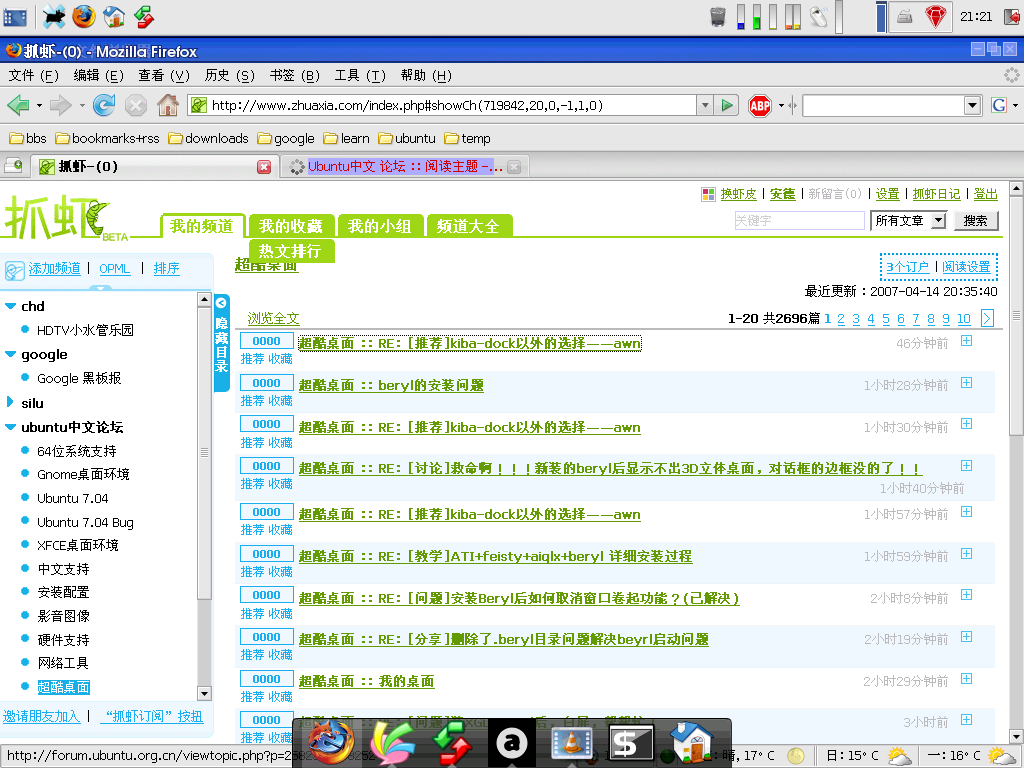Image resolution: width=1024 pixels, height=768 pixels.
Task: Expand the ATI+feisty post with plus icon
Action: tap(967, 554)
